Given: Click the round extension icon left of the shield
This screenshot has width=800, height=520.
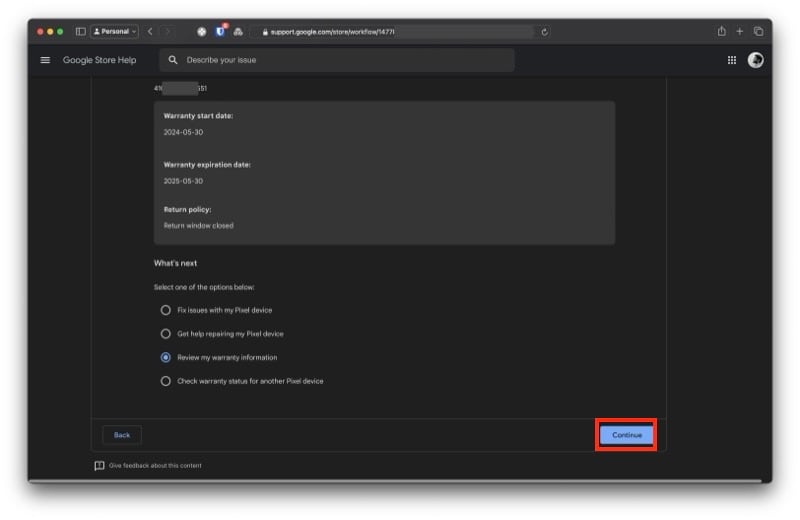Looking at the screenshot, I should pyautogui.click(x=202, y=32).
